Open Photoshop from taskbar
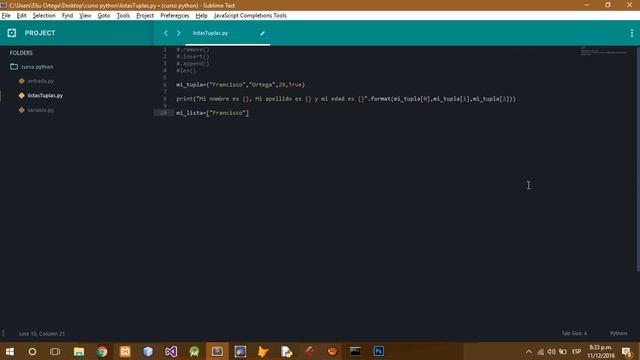The height and width of the screenshot is (360, 640). (x=378, y=351)
